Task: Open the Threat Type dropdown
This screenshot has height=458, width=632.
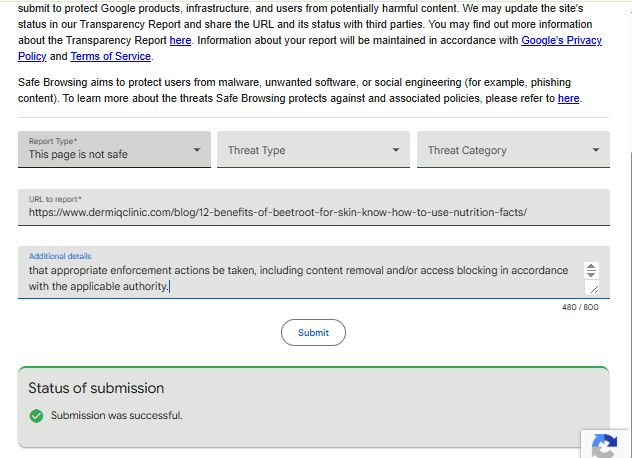Action: click(313, 149)
